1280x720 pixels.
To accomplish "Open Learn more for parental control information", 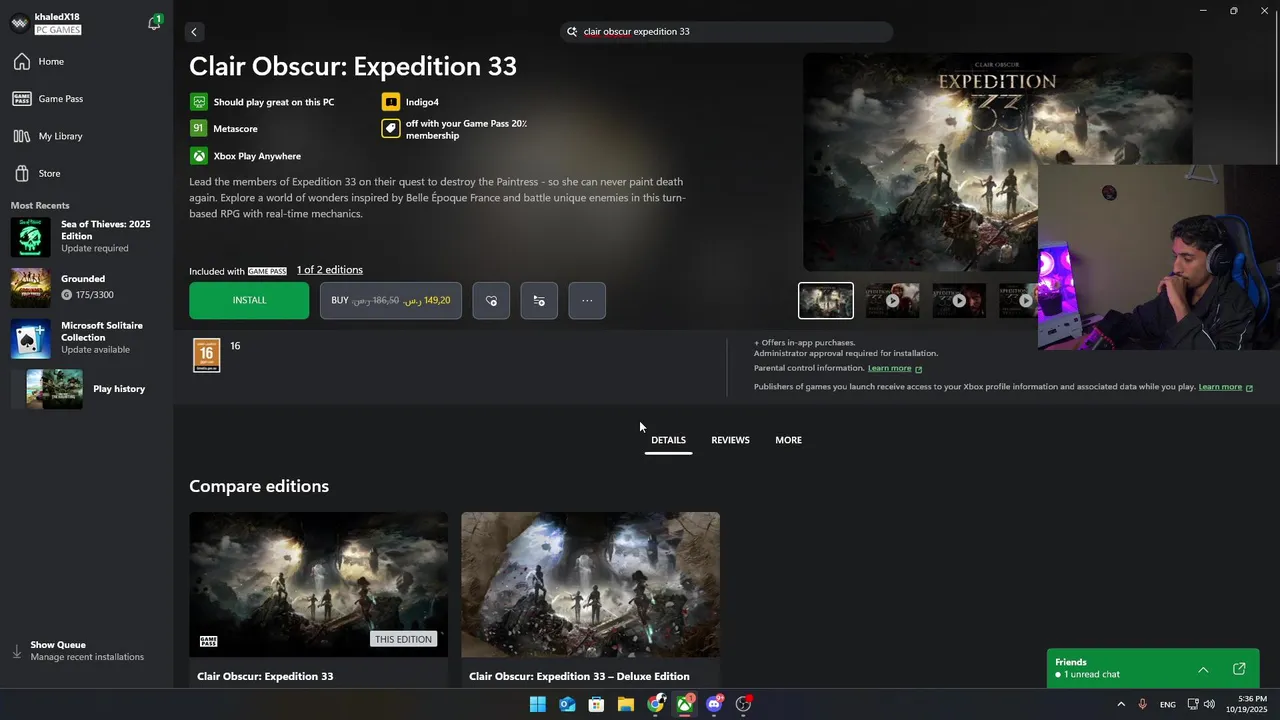I will tap(895, 369).
